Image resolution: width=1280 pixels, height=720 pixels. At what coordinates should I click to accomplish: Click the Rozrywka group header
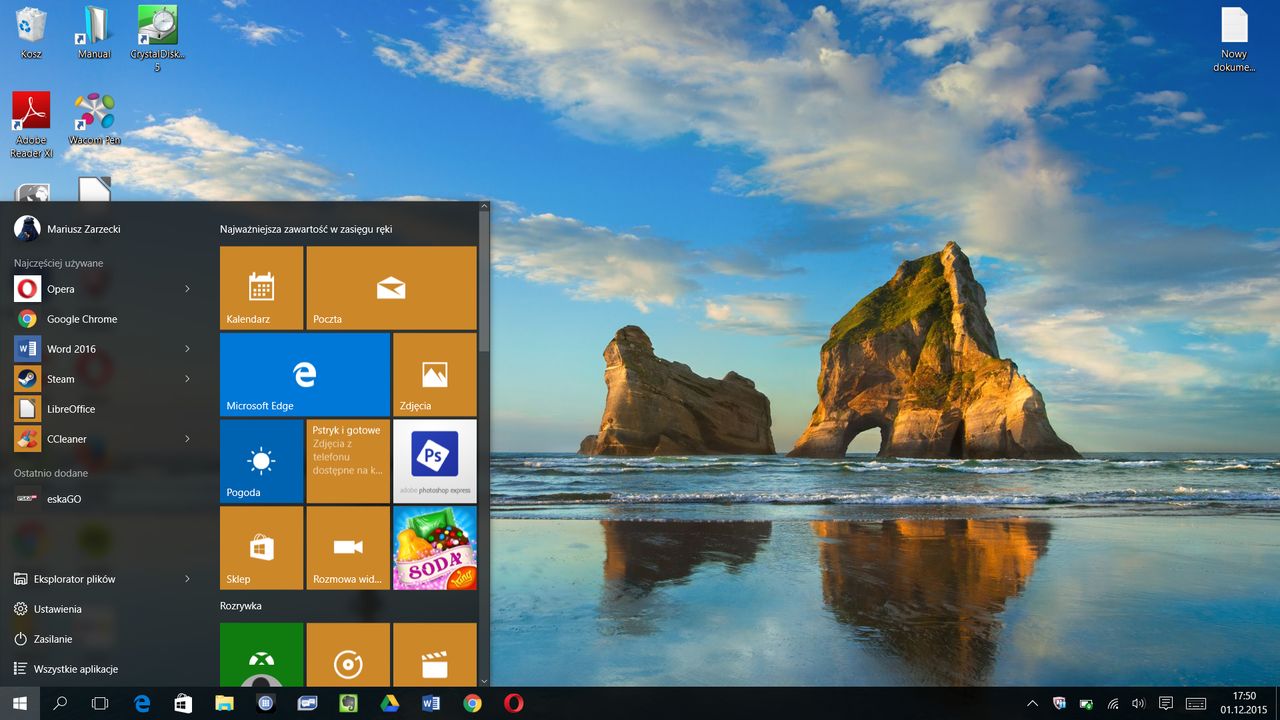pyautogui.click(x=241, y=606)
